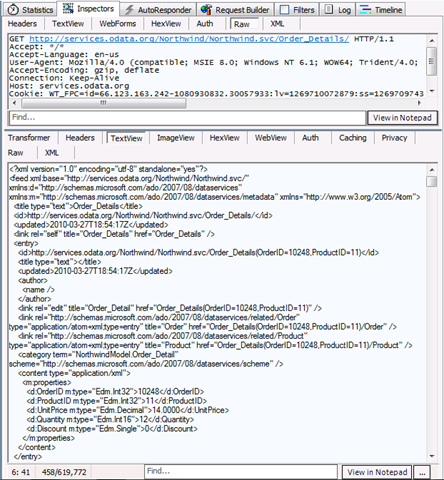Click the request pane scroll-up arrow
Image resolution: width=444 pixels, height=480 pixels.
432,41
